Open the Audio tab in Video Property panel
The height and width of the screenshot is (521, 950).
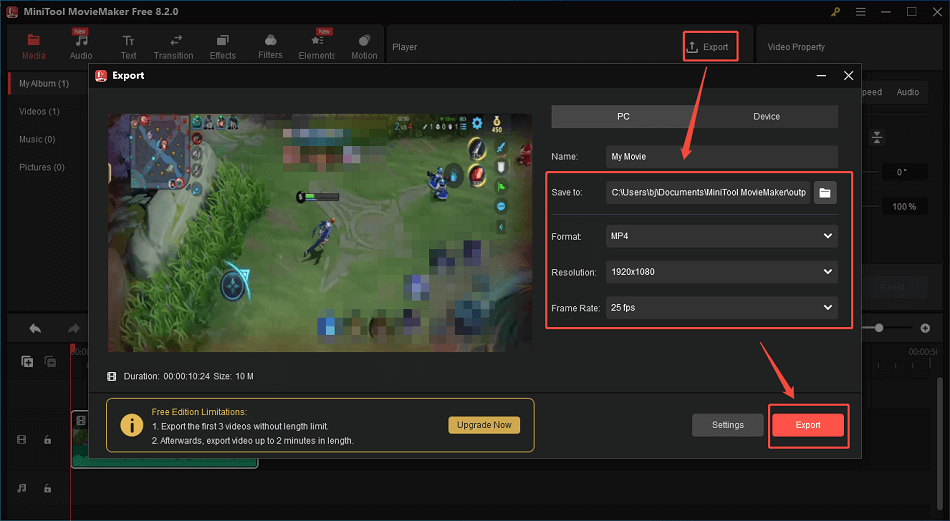(908, 92)
